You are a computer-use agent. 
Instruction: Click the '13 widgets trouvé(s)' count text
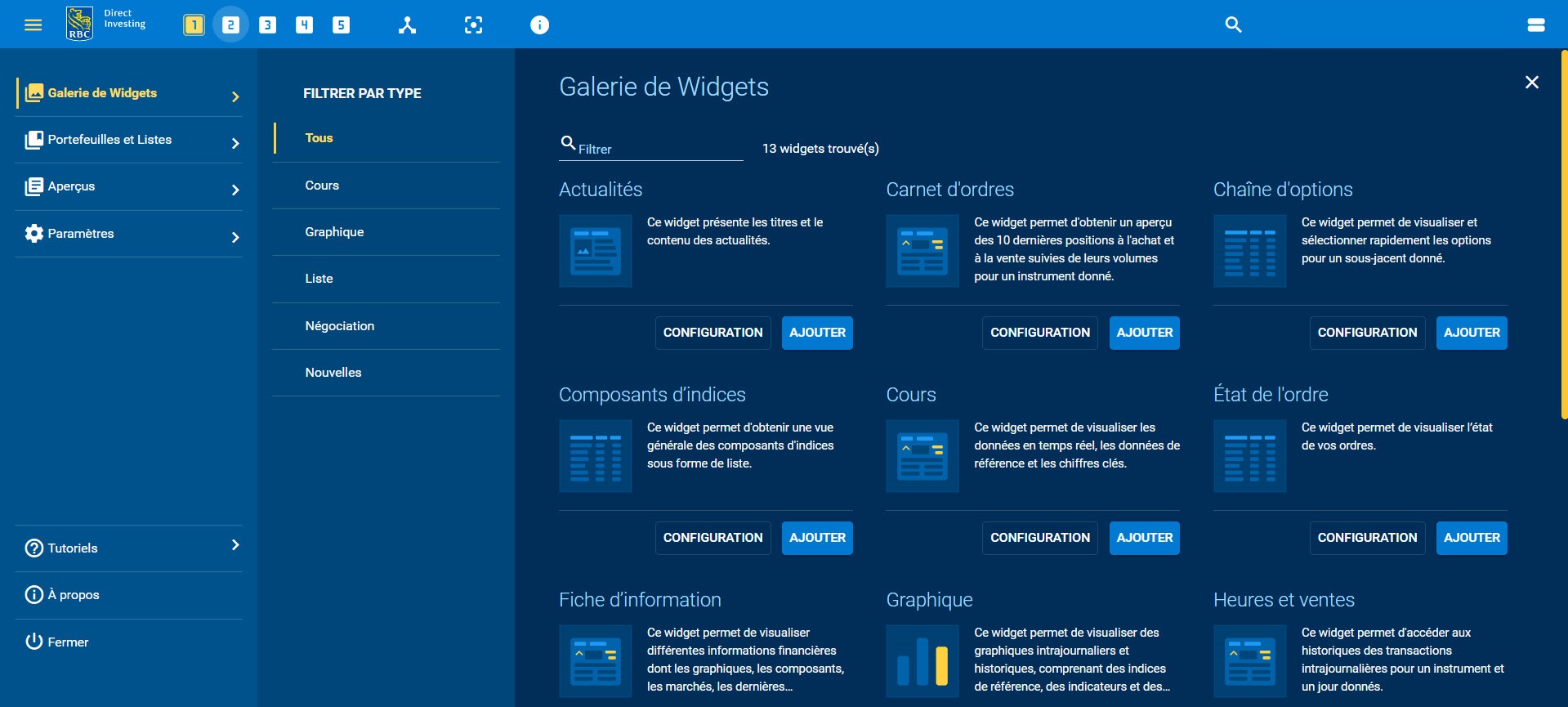[x=820, y=149]
